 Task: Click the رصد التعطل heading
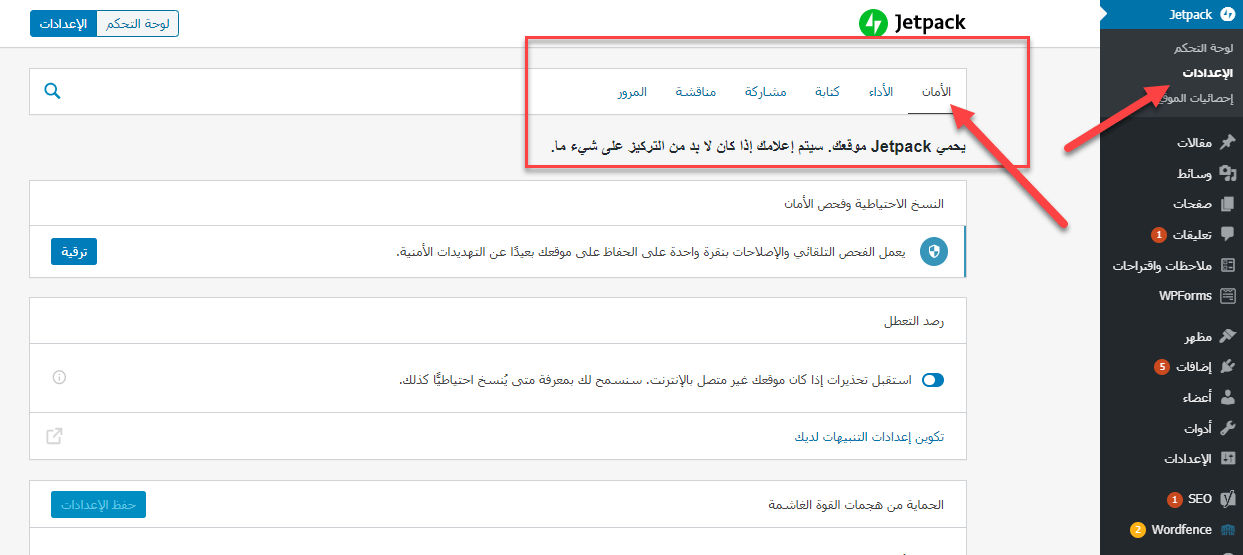click(914, 321)
